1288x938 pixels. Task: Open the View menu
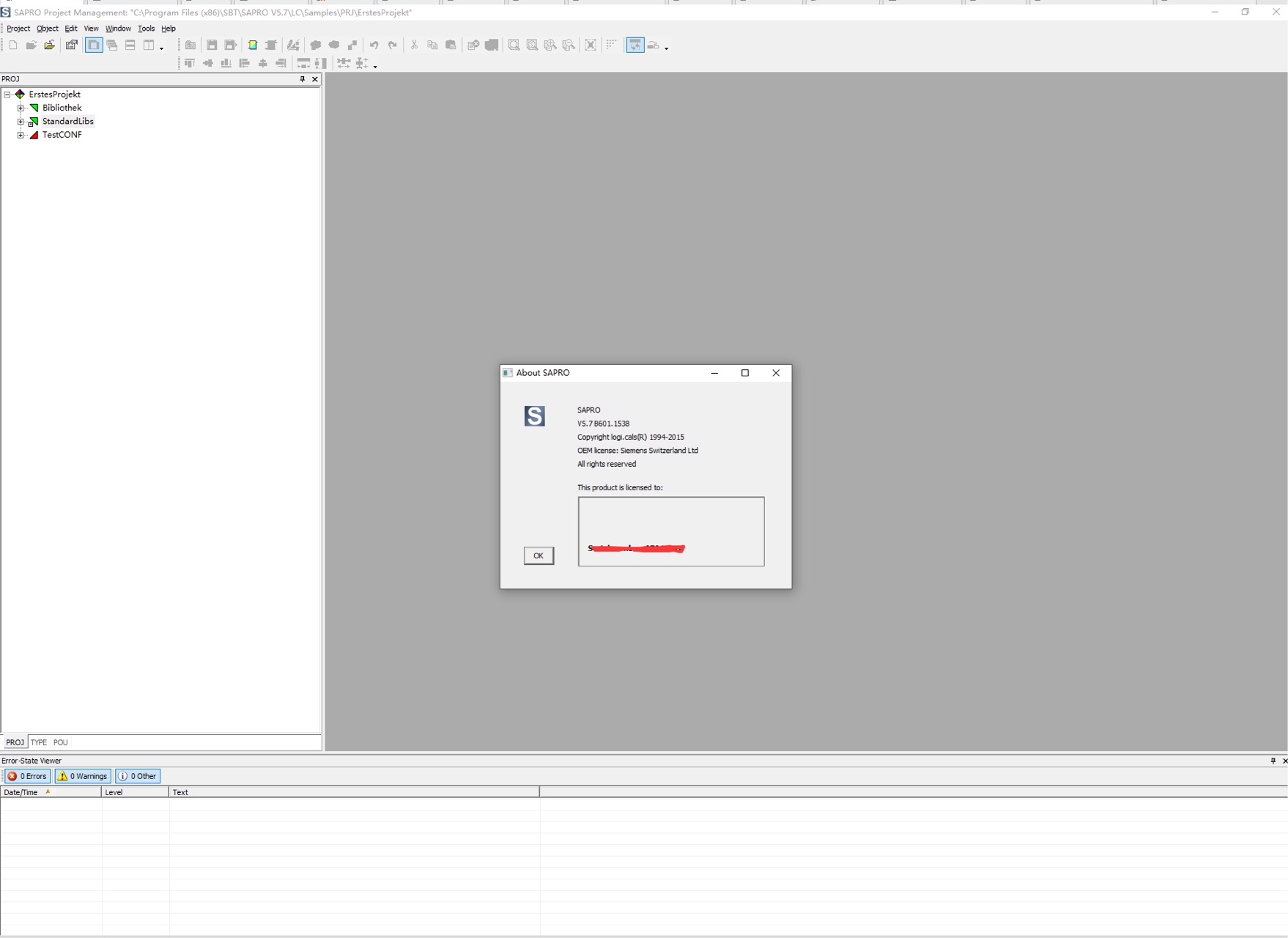coord(91,29)
